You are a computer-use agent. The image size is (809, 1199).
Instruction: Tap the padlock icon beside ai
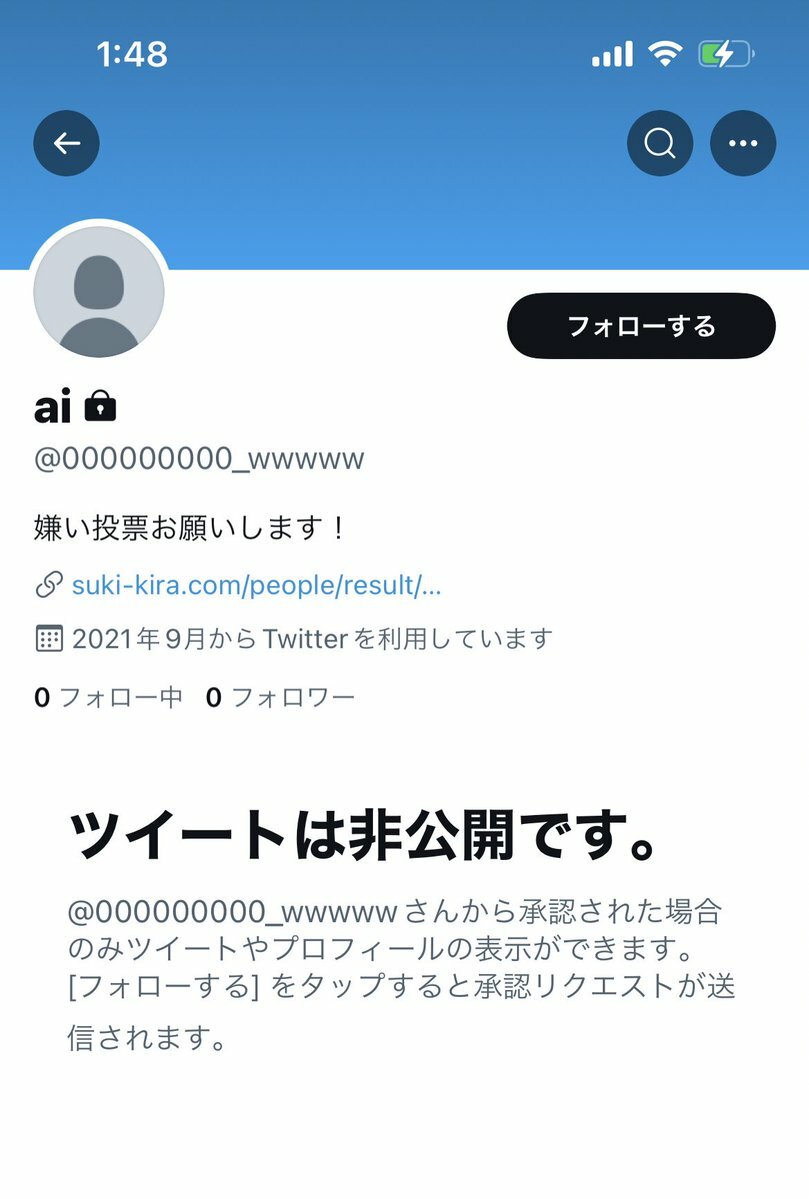[x=100, y=405]
